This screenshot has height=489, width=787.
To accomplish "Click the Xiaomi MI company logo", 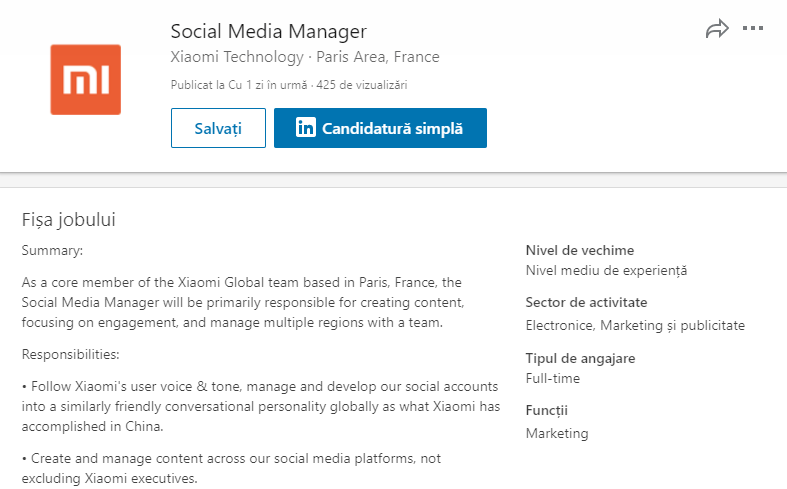I will 86,79.
